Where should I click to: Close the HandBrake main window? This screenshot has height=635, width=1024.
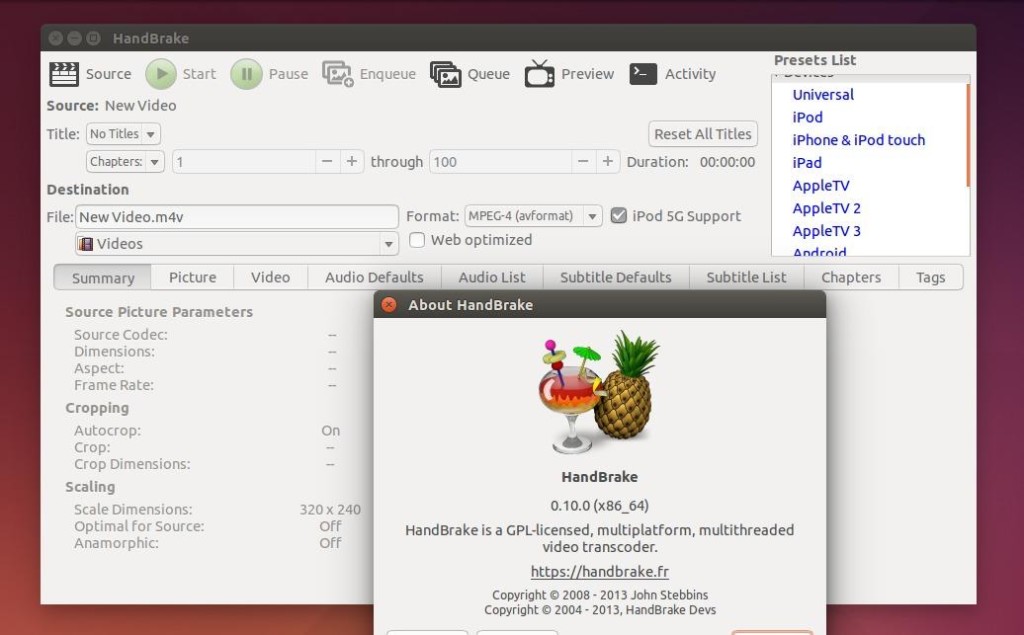(x=56, y=38)
